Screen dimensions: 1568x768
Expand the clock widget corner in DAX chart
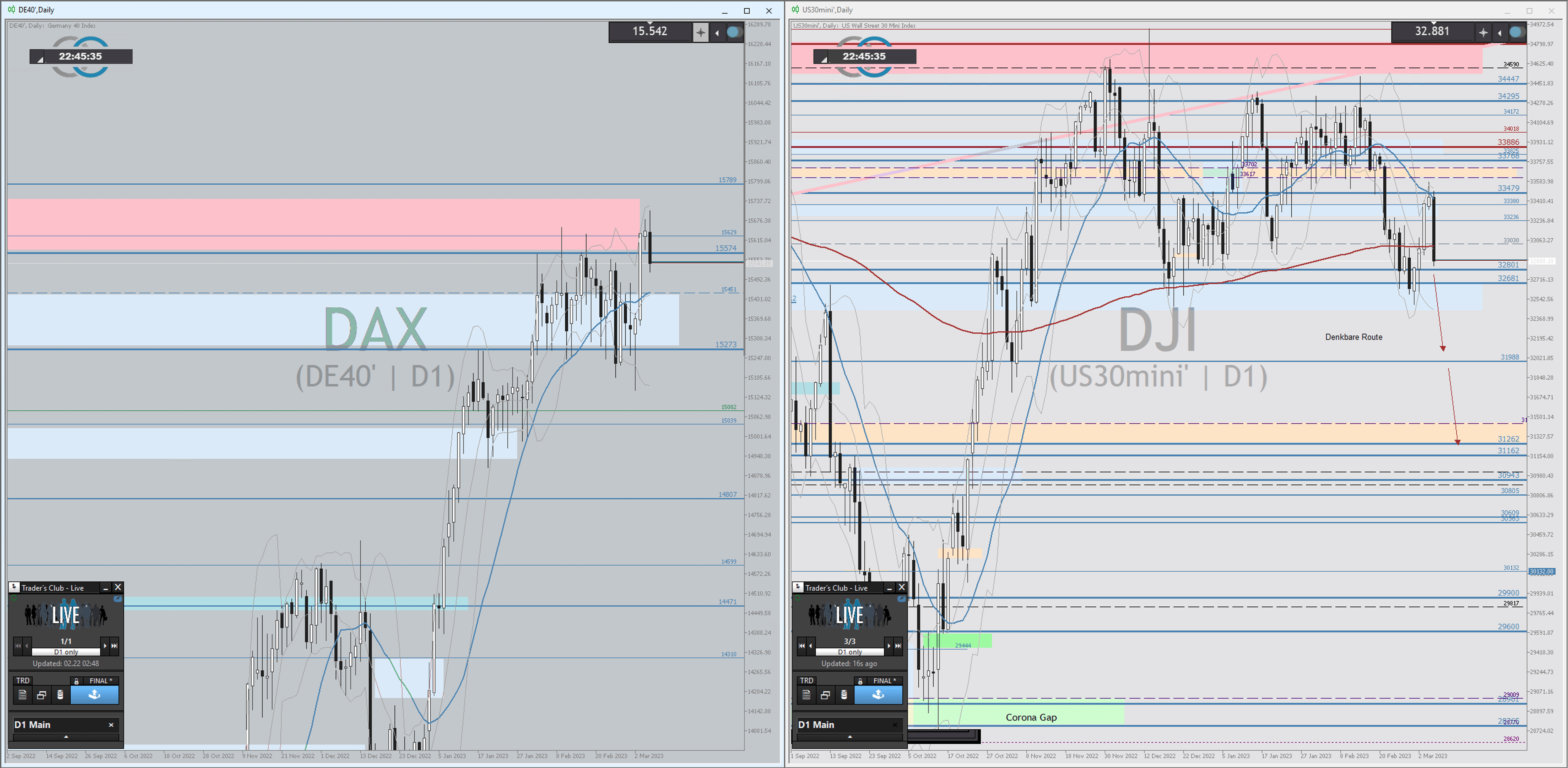[x=40, y=59]
